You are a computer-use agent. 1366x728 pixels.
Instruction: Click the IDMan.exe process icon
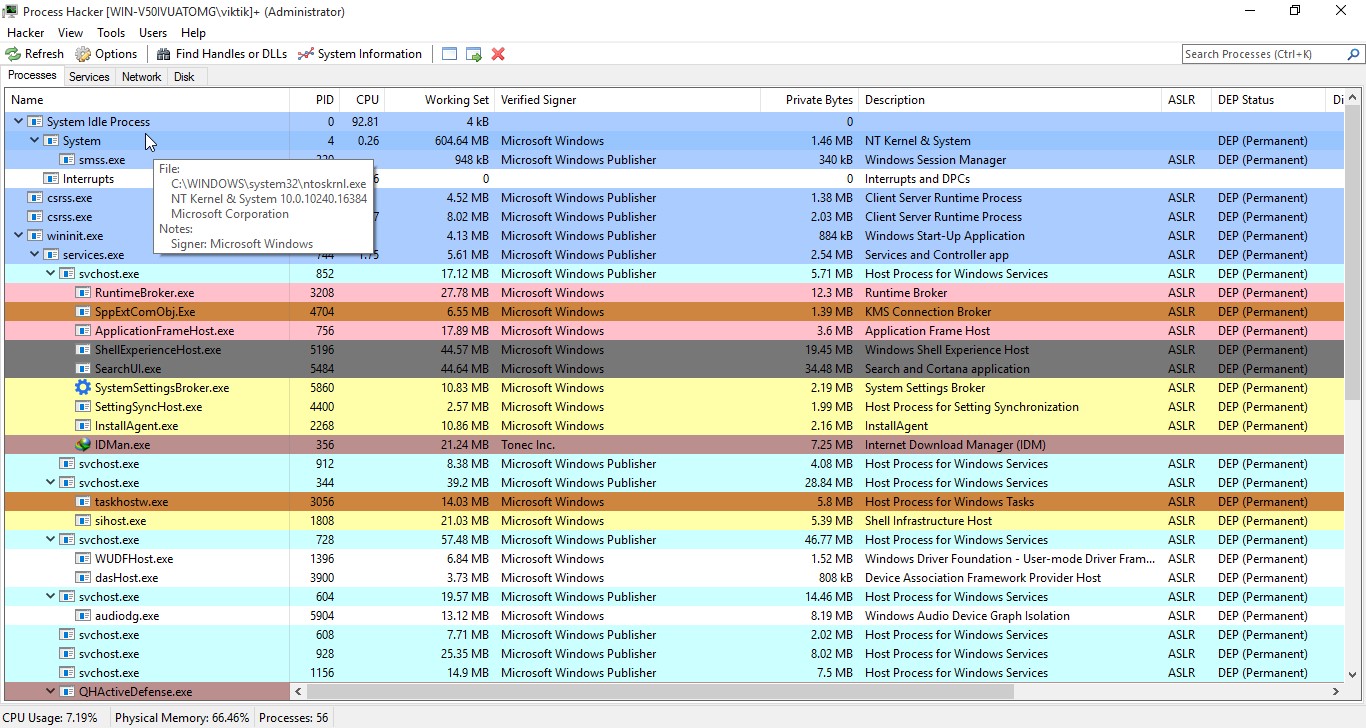[83, 445]
